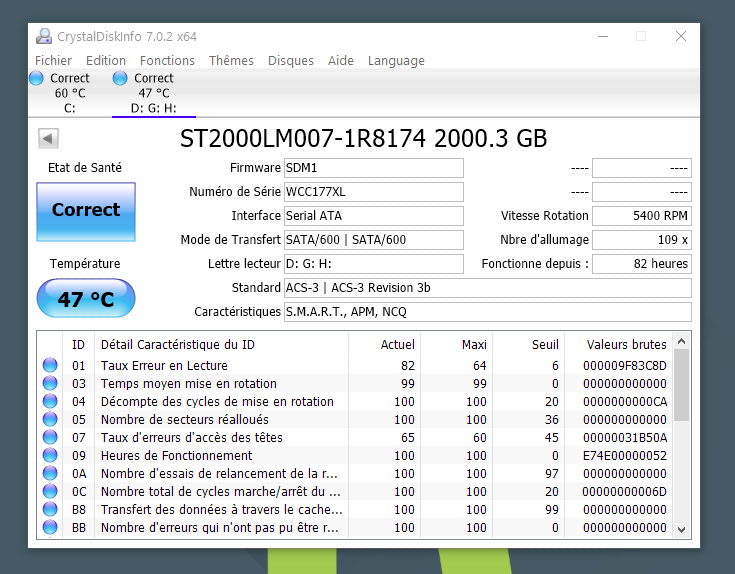The image size is (735, 574).
Task: Open the Edition menu
Action: (x=106, y=60)
